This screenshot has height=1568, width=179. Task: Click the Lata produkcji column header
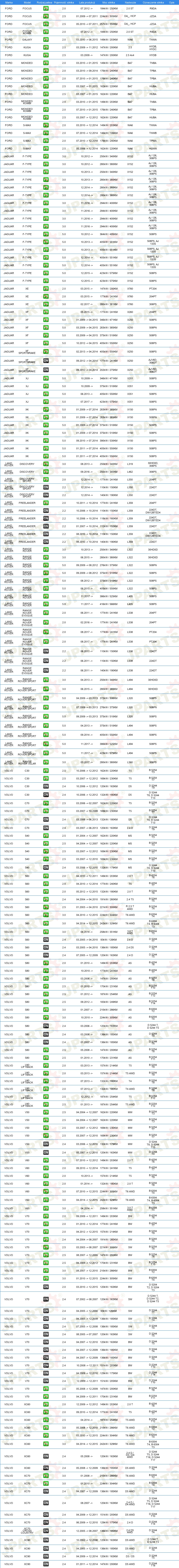[87, 3]
